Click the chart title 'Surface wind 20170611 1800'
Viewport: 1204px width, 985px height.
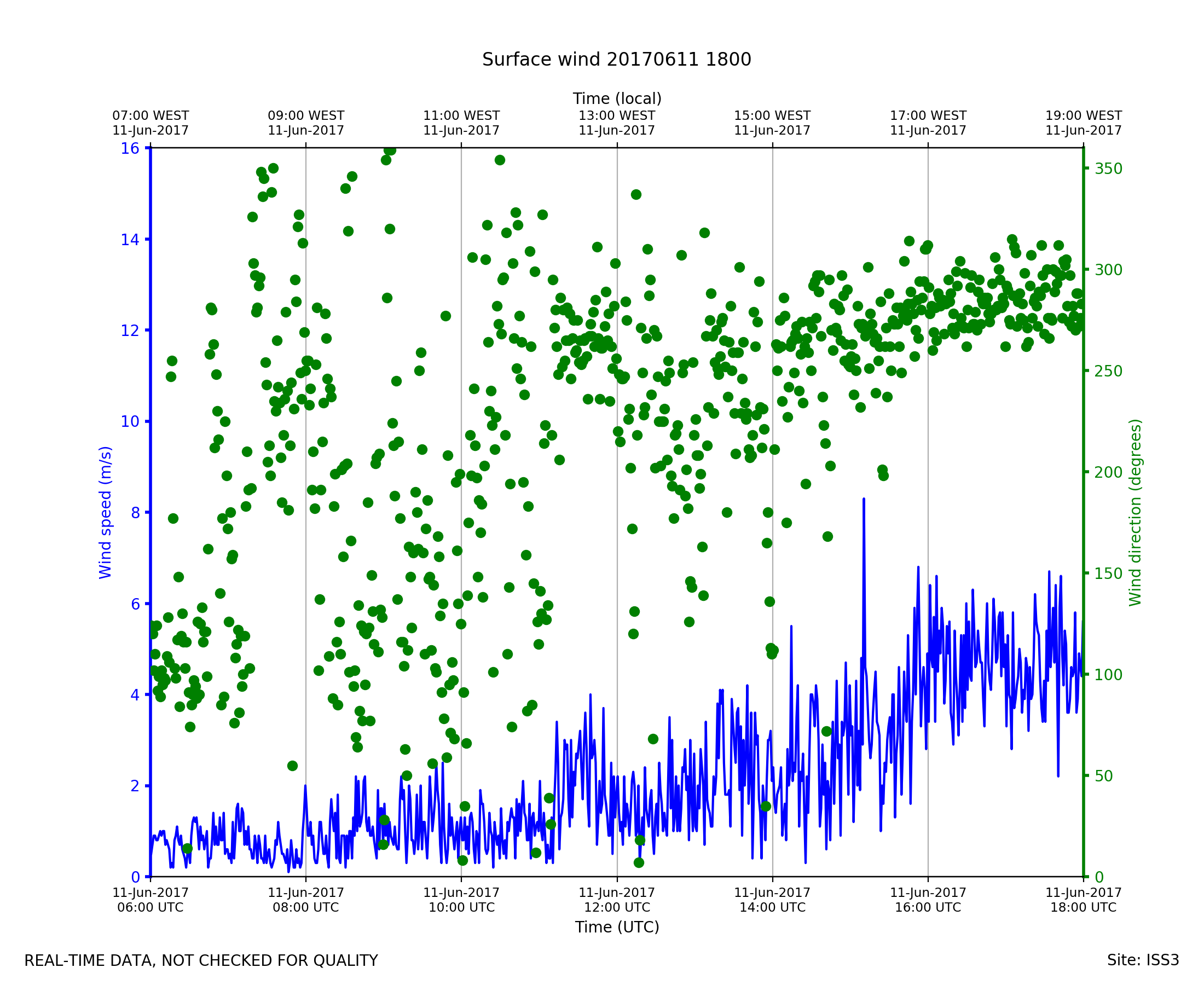616,60
